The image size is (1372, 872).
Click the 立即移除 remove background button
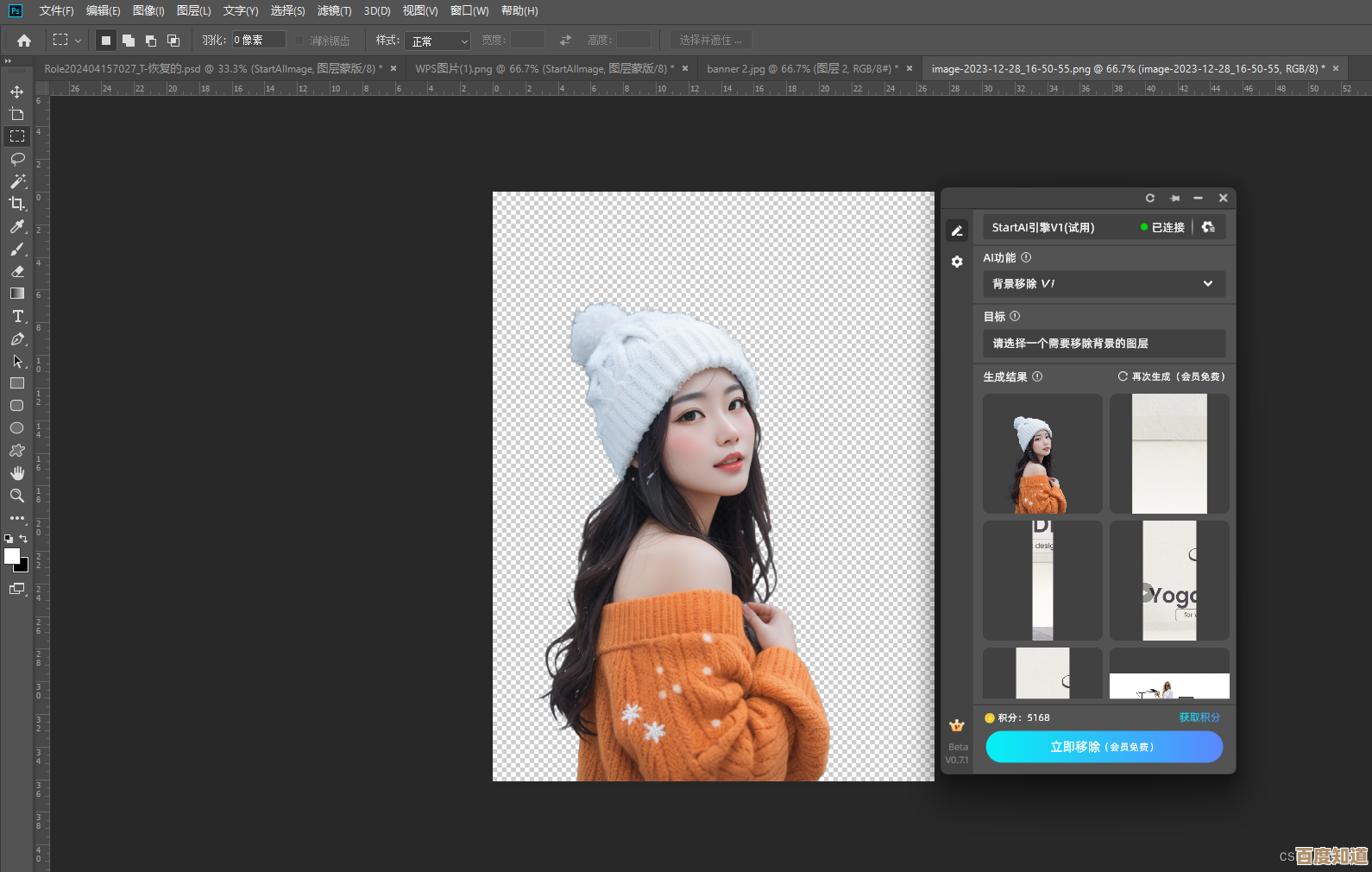(x=1104, y=747)
